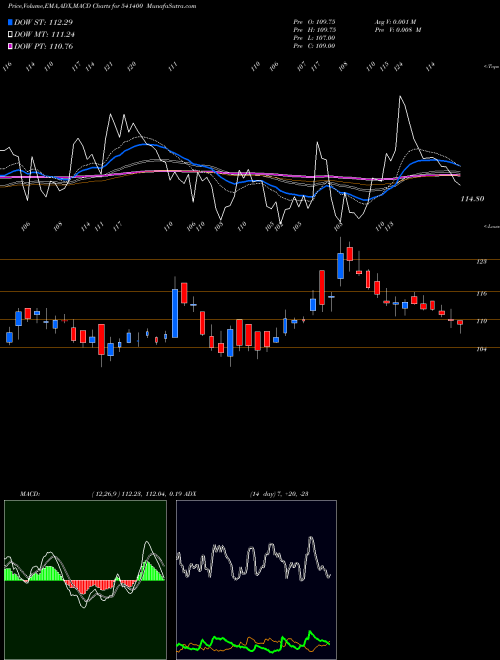500x660 pixels.
Task: Click the 'Pre L: 107.09' value
Action: [314, 38]
